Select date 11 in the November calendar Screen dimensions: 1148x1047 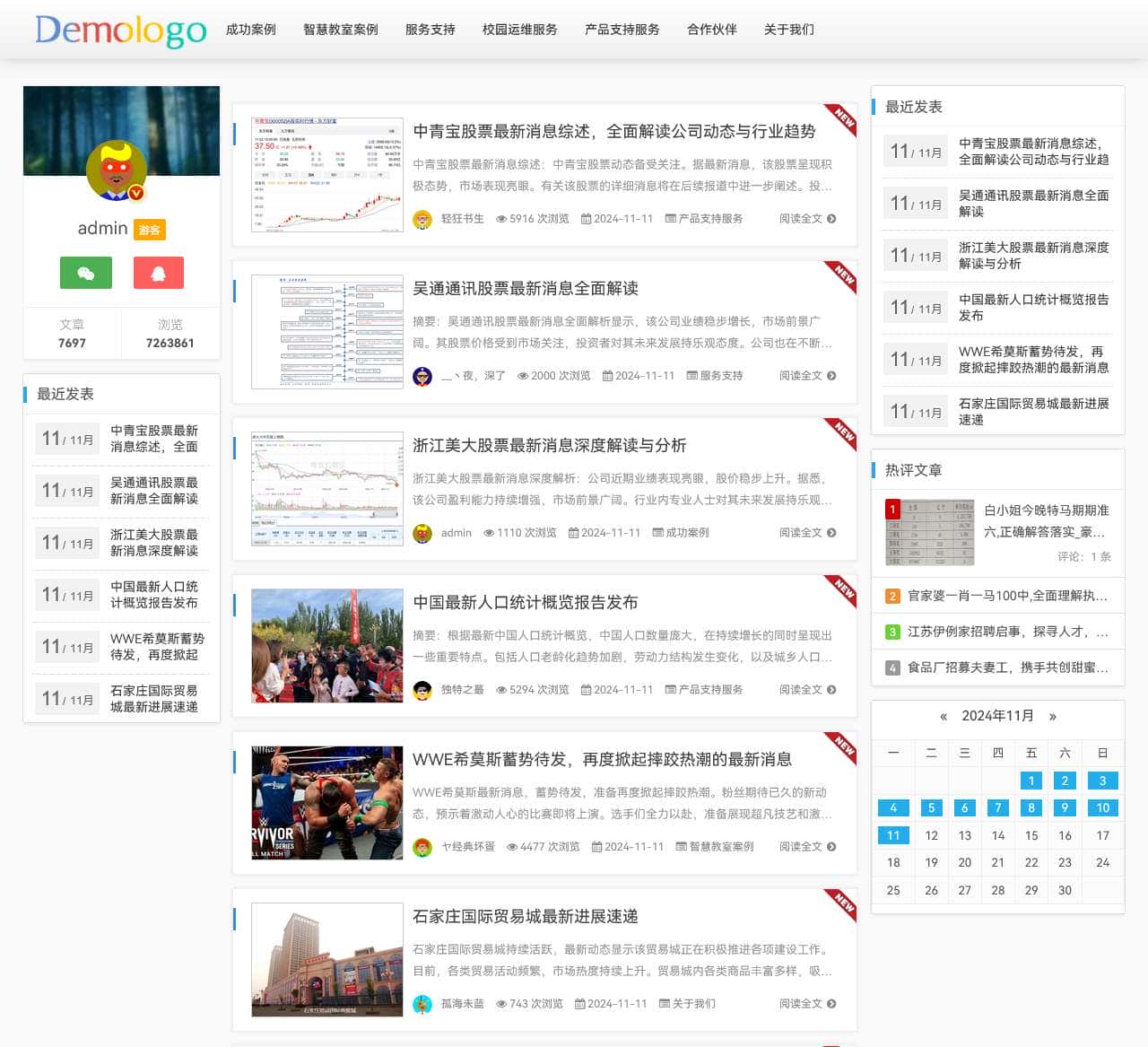click(x=892, y=834)
